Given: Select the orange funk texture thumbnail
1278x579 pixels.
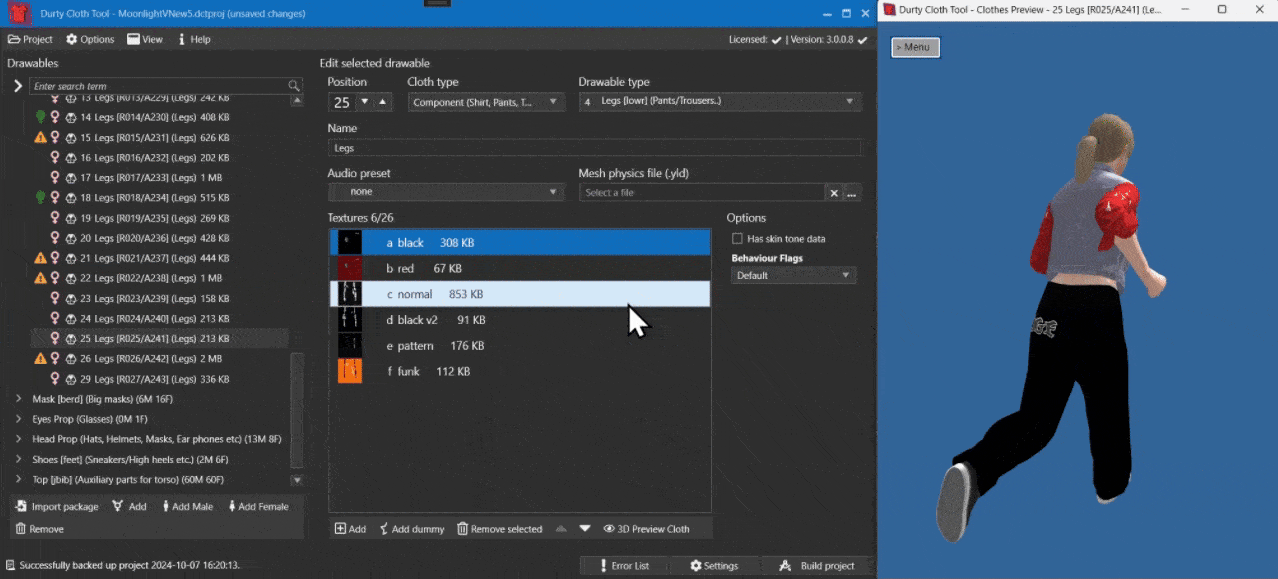Looking at the screenshot, I should (x=349, y=371).
